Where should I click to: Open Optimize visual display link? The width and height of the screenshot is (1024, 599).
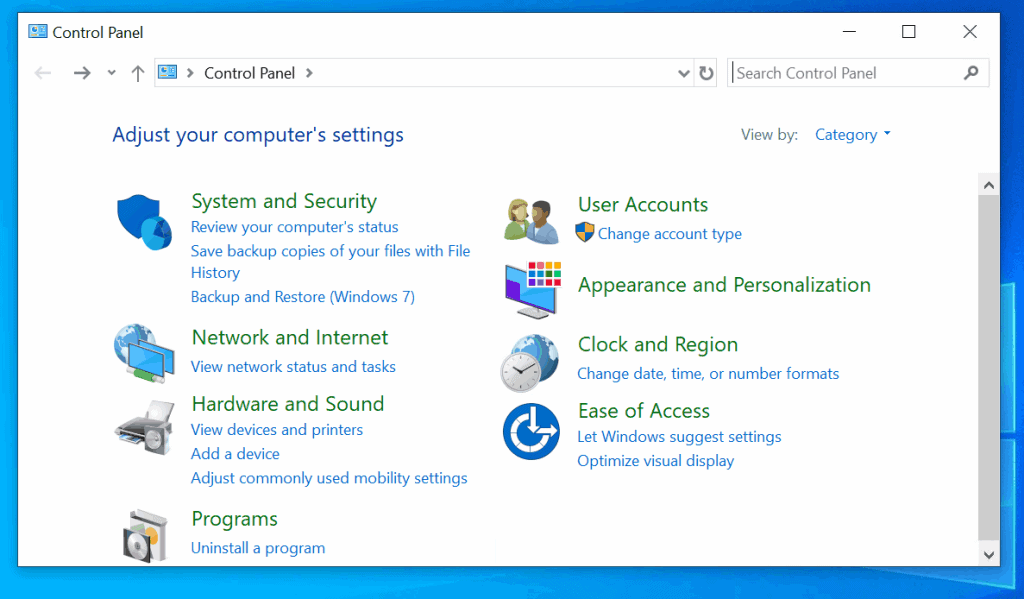tap(656, 461)
